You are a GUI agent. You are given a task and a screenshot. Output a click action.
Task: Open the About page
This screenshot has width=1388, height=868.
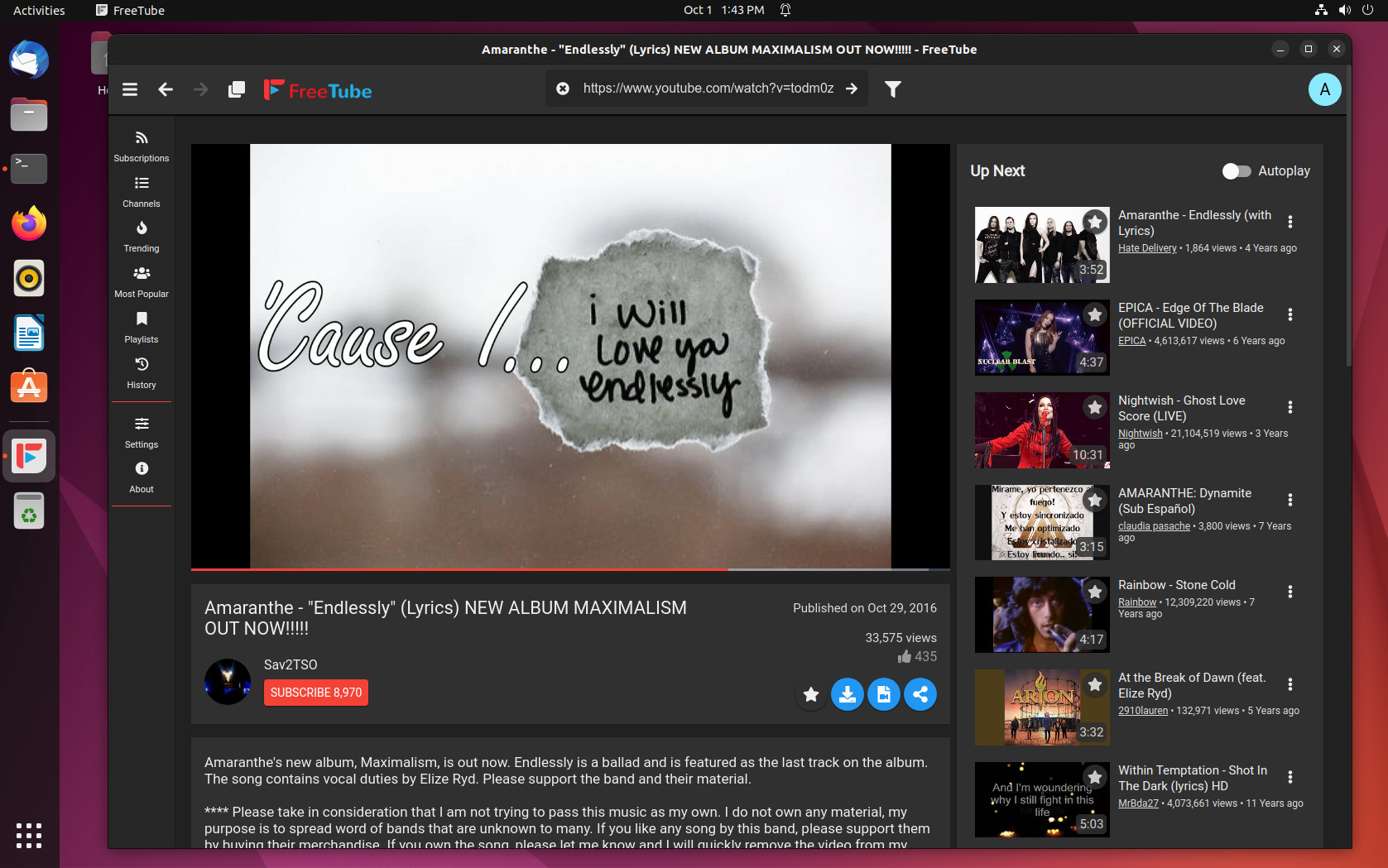tap(142, 477)
